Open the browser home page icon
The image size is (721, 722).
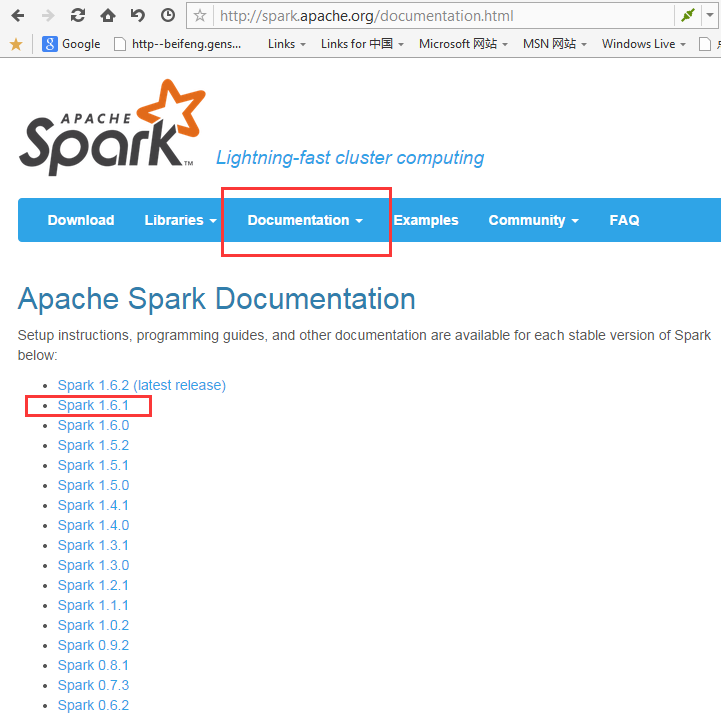click(108, 16)
